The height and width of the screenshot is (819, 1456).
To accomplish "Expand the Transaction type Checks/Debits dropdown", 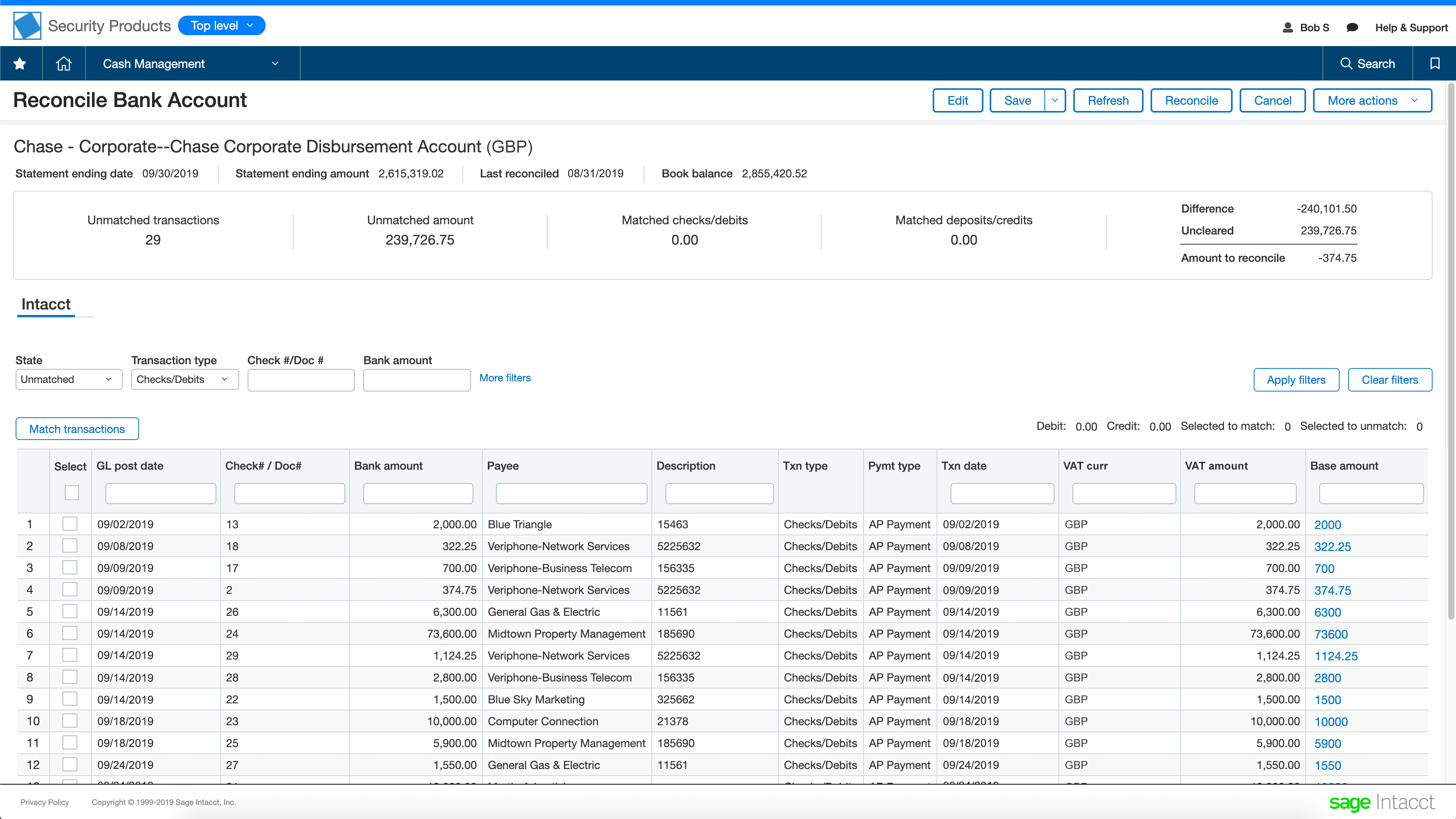I will point(184,379).
